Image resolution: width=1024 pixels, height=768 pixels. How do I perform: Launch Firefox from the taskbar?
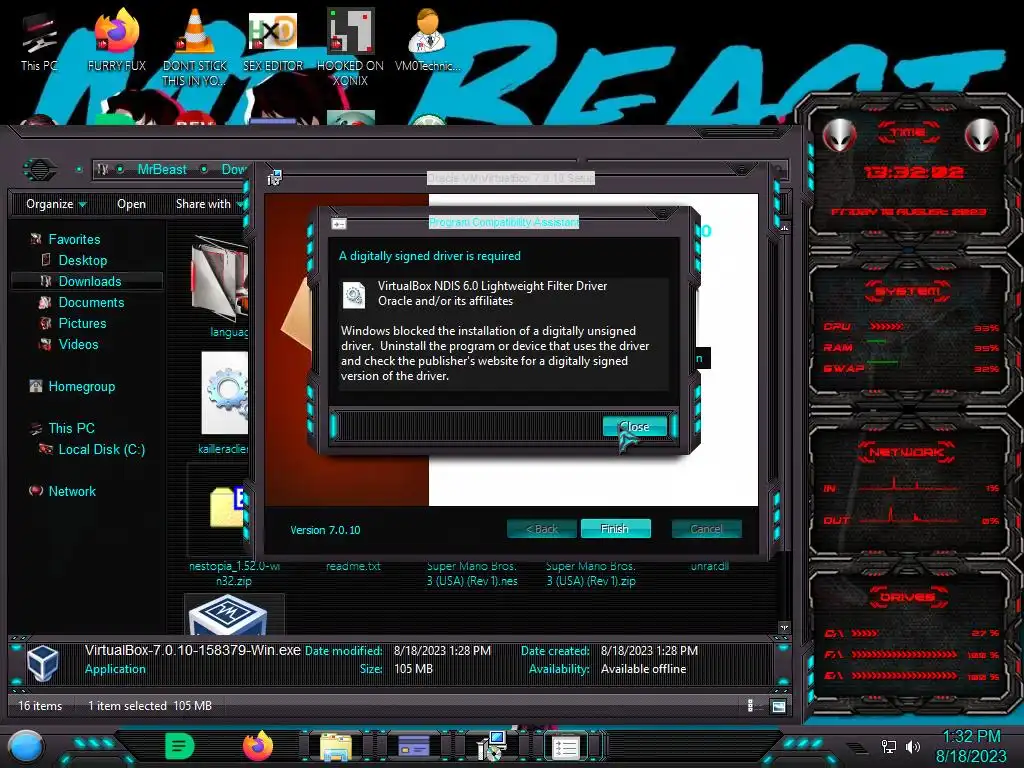pos(258,746)
